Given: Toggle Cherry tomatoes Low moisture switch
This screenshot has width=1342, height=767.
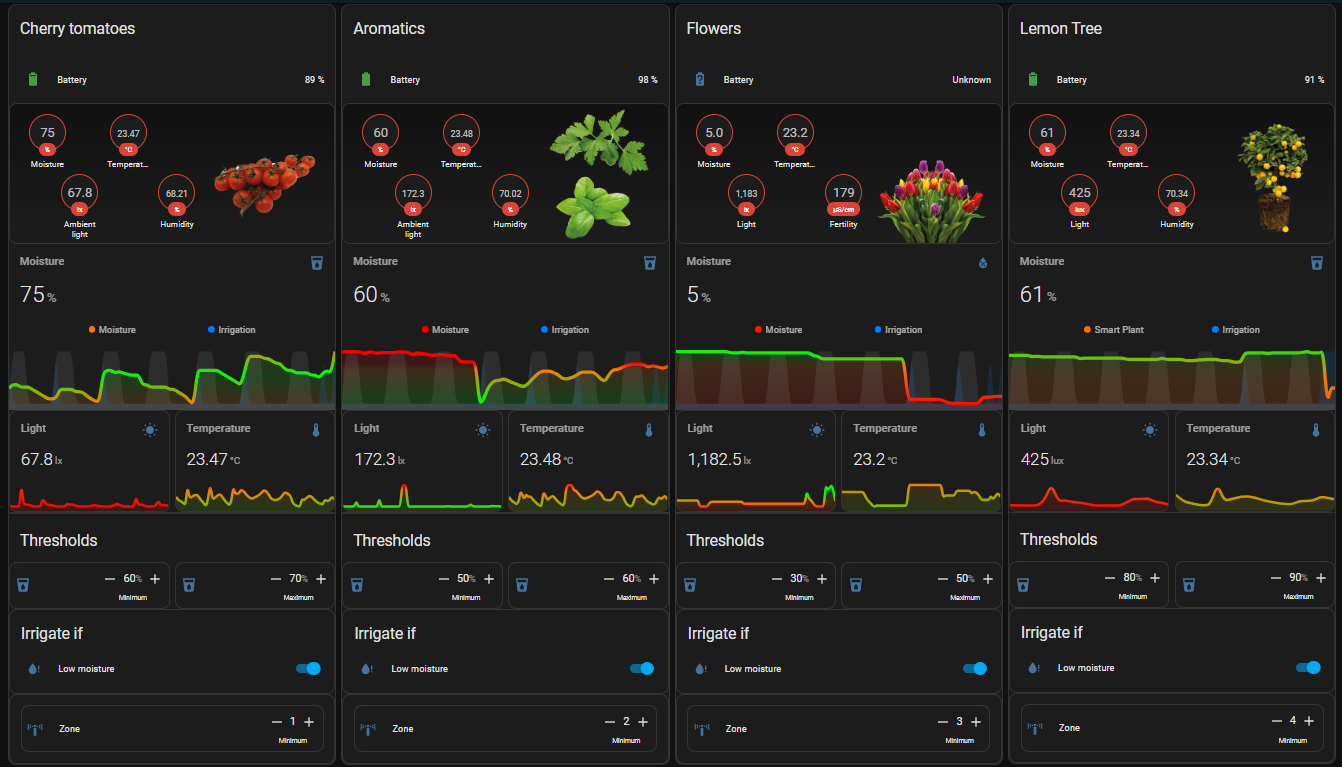Looking at the screenshot, I should coord(309,669).
